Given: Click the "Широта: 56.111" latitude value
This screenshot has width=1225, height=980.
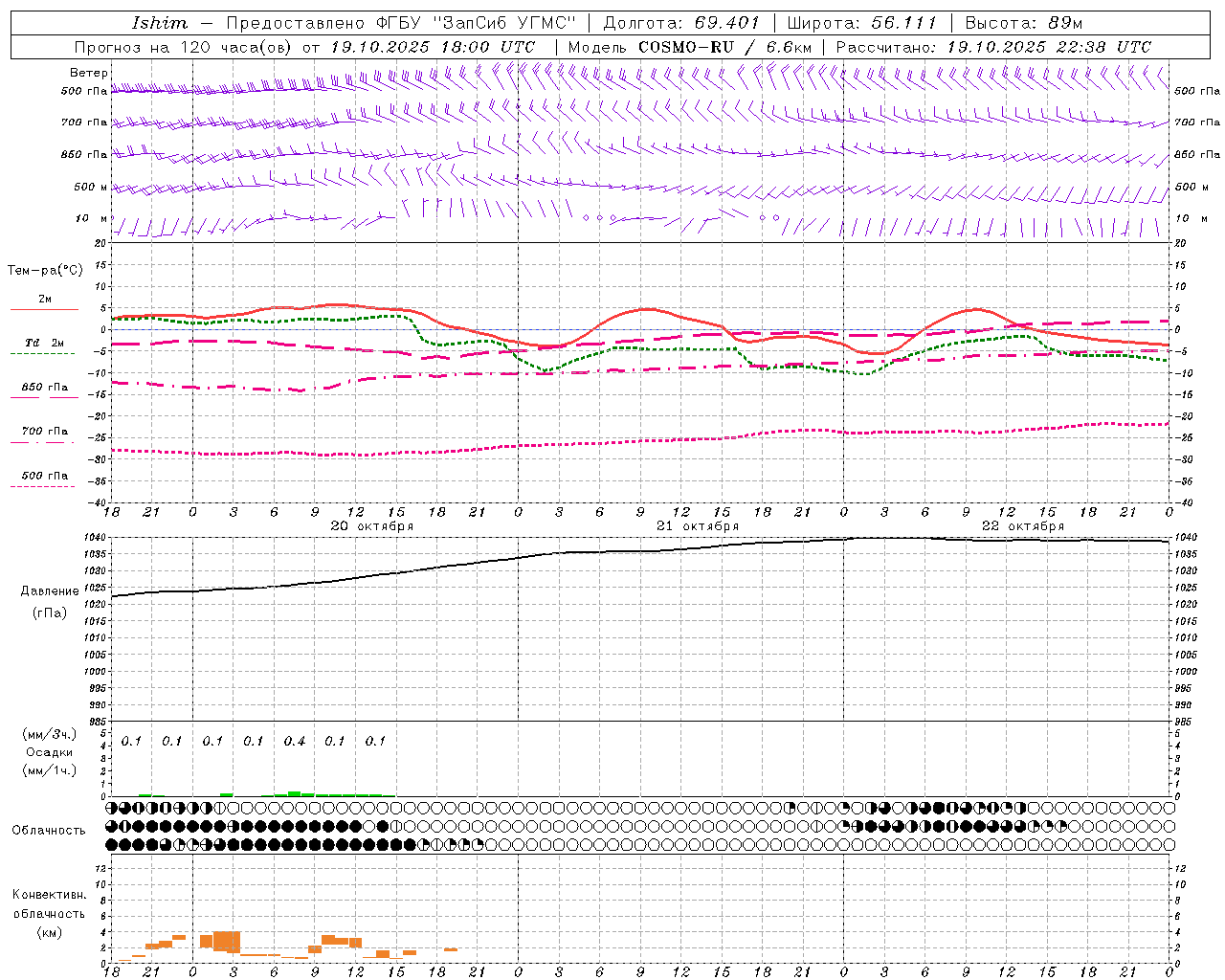Looking at the screenshot, I should coord(861,23).
